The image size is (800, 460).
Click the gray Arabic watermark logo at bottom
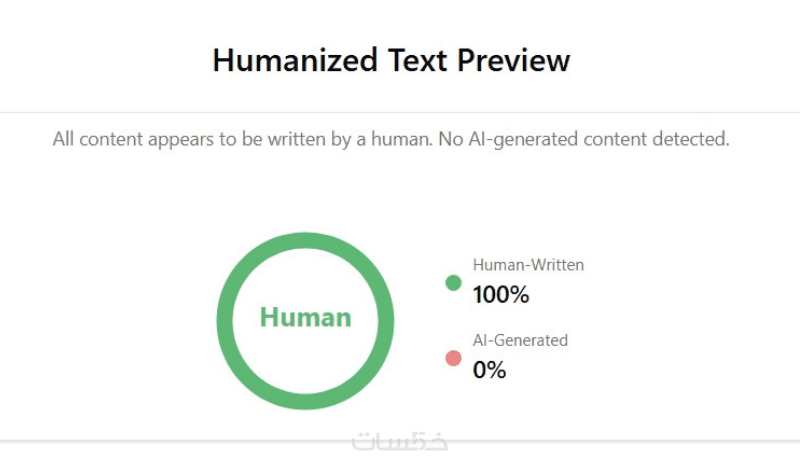click(400, 441)
